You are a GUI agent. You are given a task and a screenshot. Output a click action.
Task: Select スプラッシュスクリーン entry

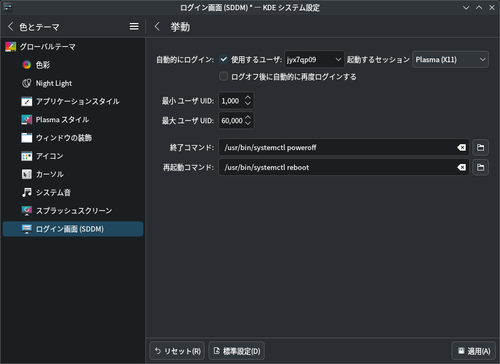coord(74,211)
